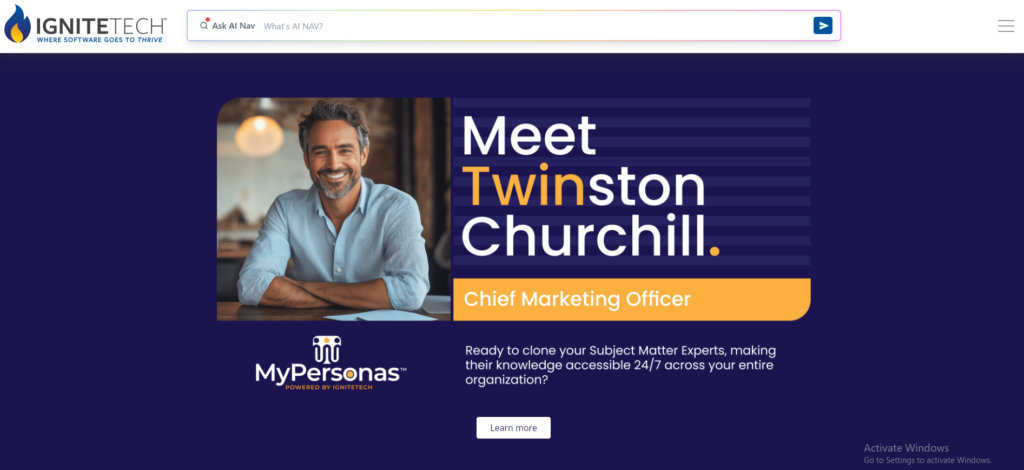
Task: Click the orange period after Churchill
Action: click(x=714, y=250)
